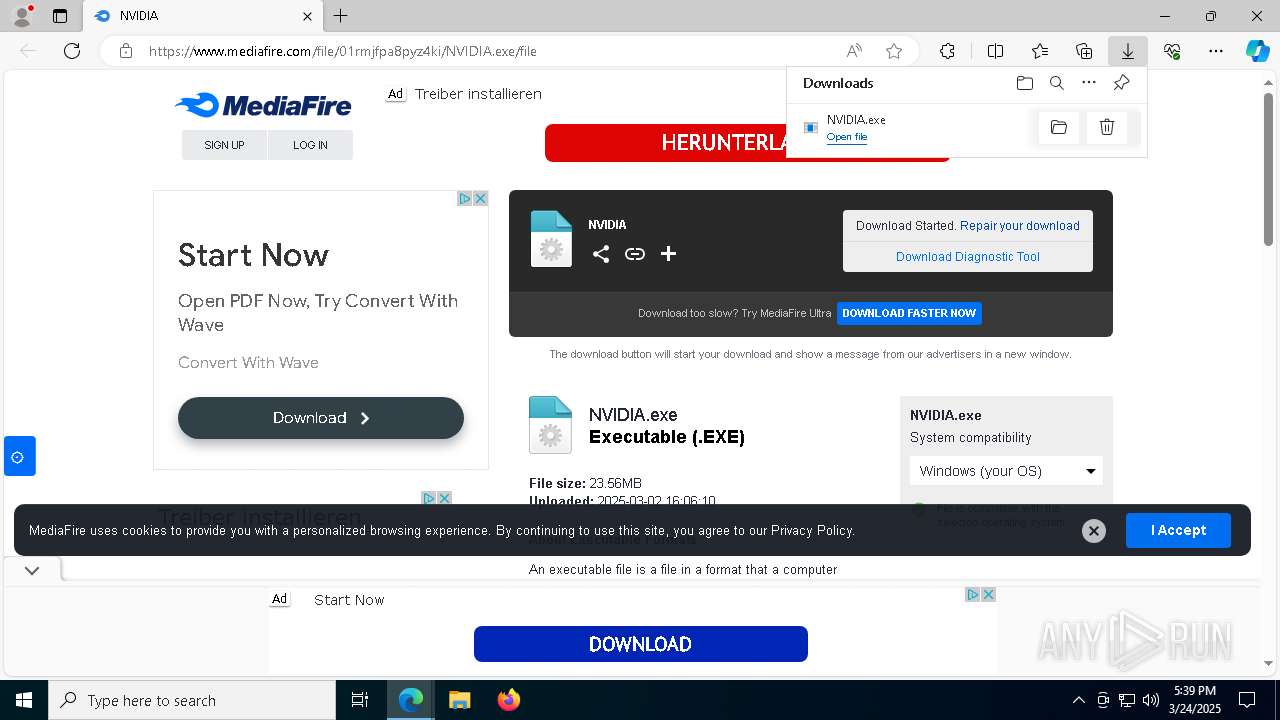Collapse bottom ad with chevron
Viewport: 1280px width, 720px height.
[x=32, y=570]
